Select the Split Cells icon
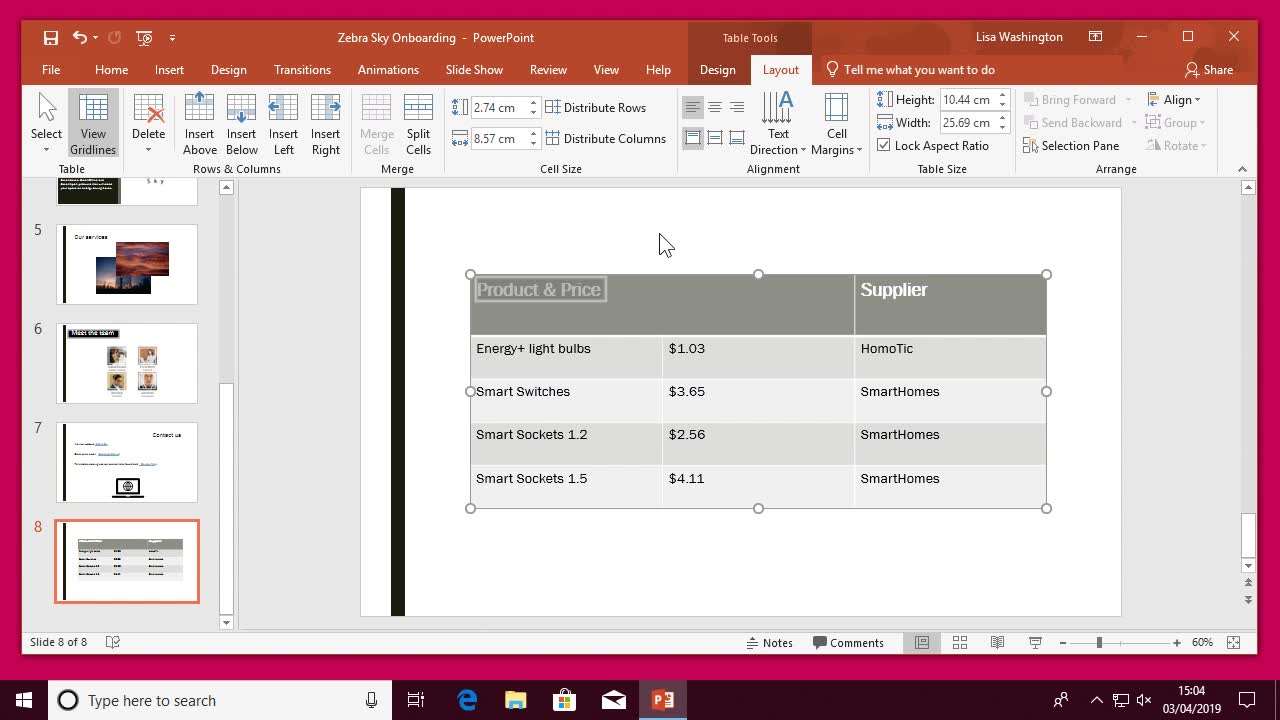The height and width of the screenshot is (720, 1280). point(418,120)
